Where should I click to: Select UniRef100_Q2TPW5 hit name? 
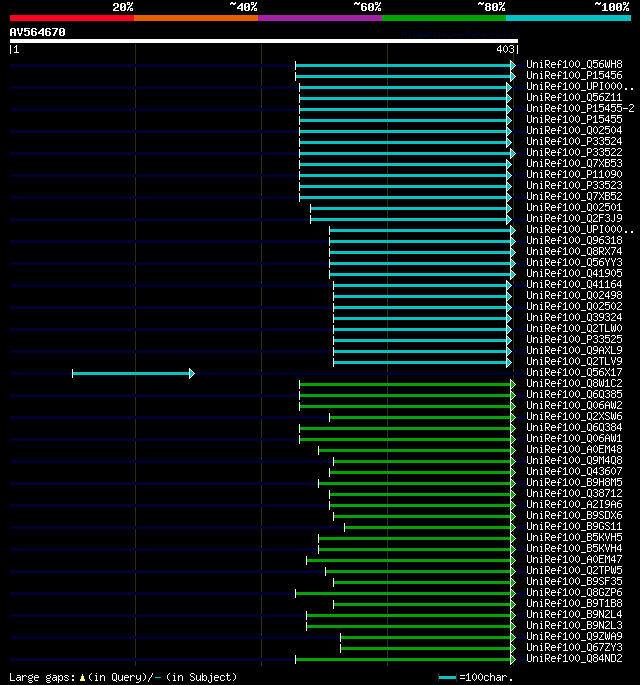click(574, 570)
